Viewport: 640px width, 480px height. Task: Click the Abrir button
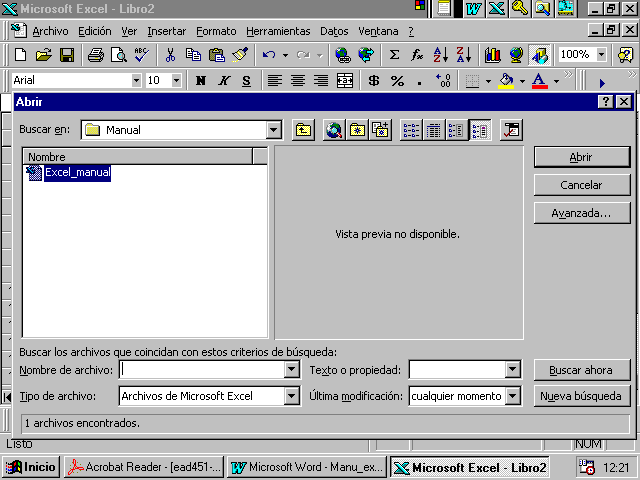tap(582, 157)
